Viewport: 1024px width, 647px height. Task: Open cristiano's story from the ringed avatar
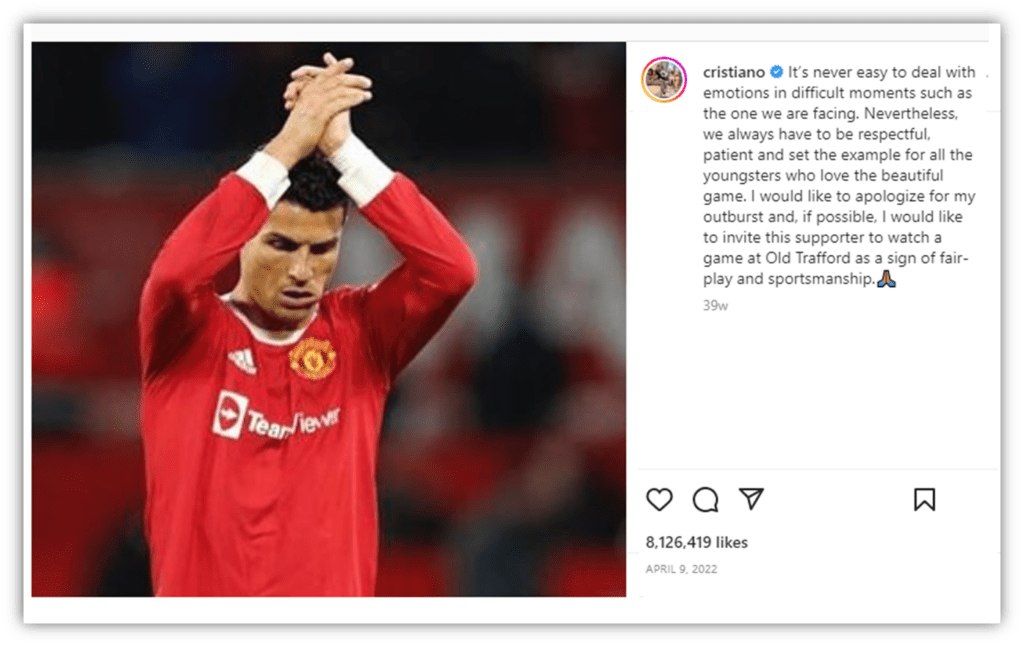664,80
